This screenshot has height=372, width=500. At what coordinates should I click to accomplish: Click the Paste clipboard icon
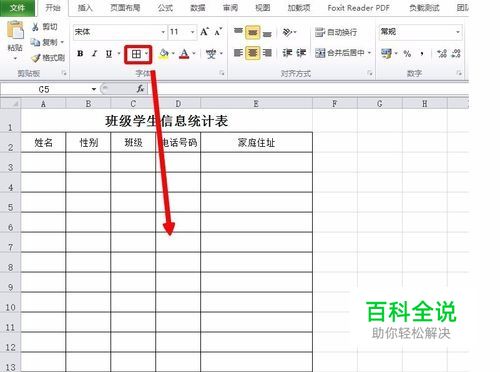coord(15,31)
